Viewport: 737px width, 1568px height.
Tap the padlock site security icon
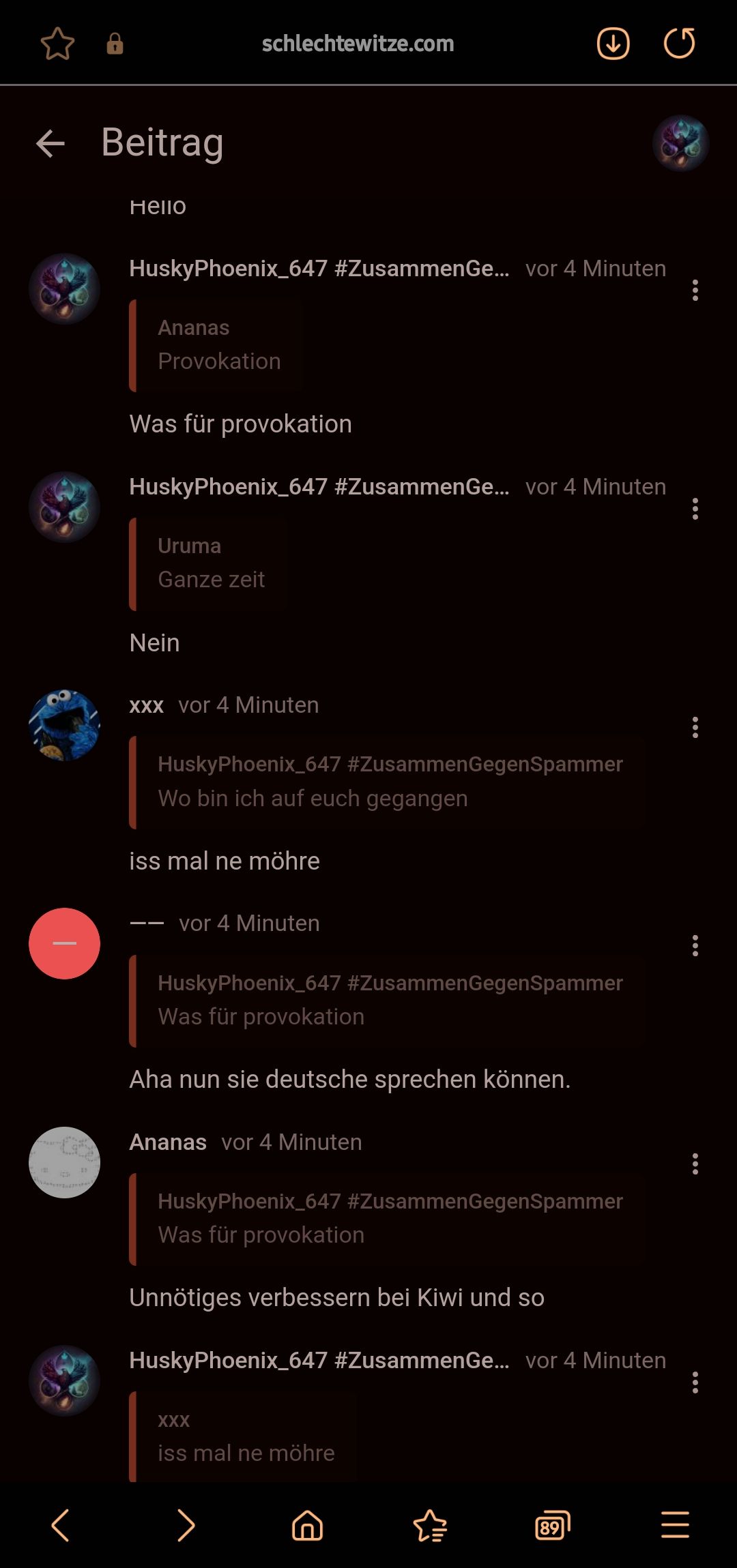pyautogui.click(x=115, y=44)
